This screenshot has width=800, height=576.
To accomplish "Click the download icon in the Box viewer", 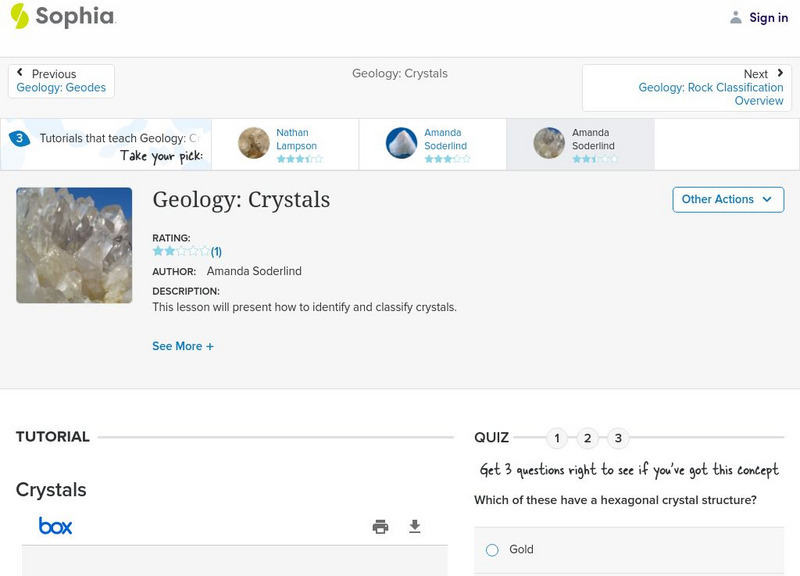I will coord(415,527).
